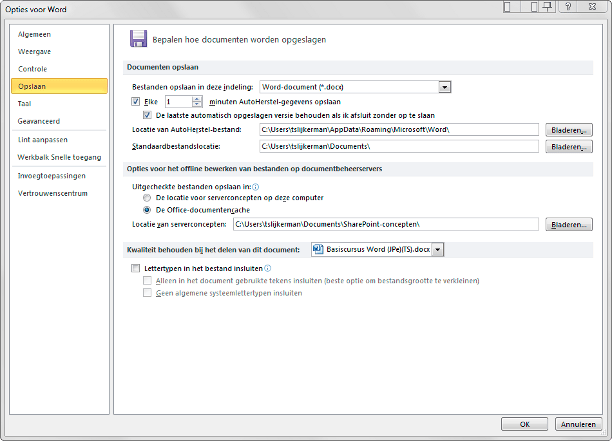Open the Controle settings page

click(x=32, y=69)
